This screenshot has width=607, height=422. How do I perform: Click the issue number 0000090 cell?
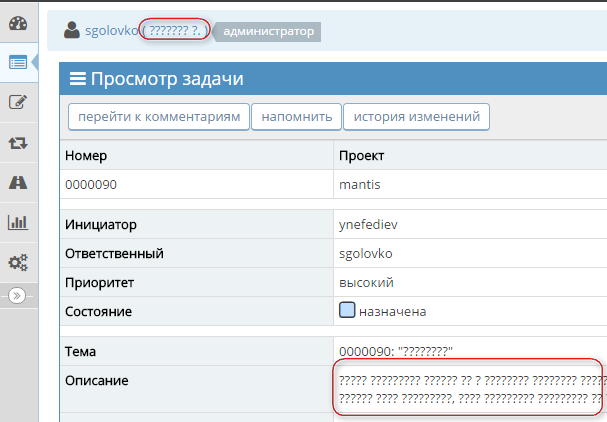point(89,185)
